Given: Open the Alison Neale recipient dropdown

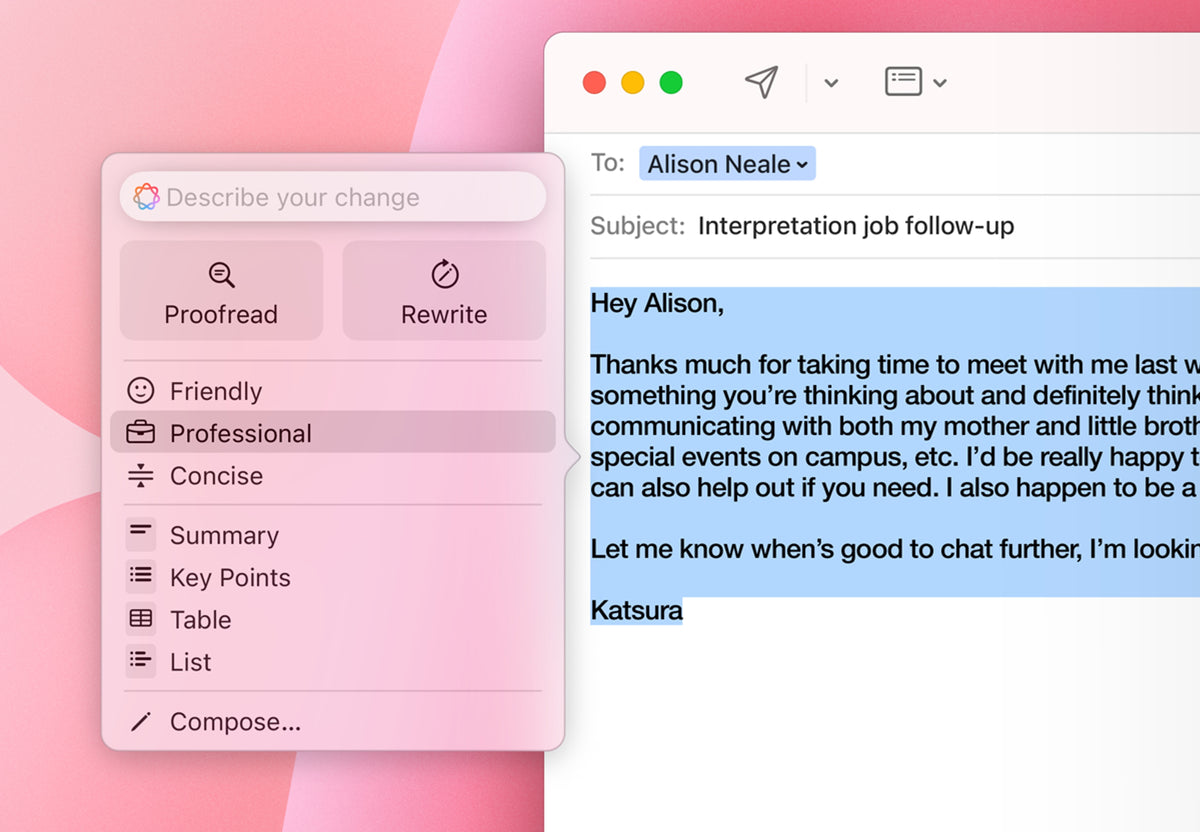Looking at the screenshot, I should [x=727, y=164].
